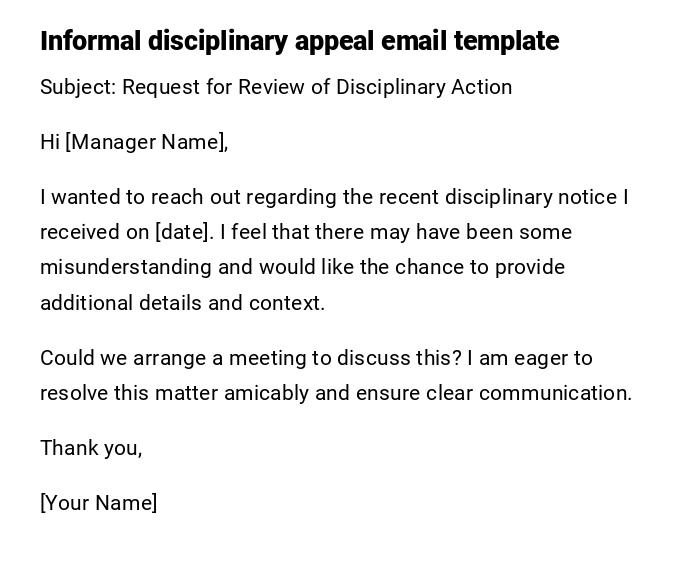Click the heading 'Informal disciplinary appeal email template'

[x=299, y=41]
